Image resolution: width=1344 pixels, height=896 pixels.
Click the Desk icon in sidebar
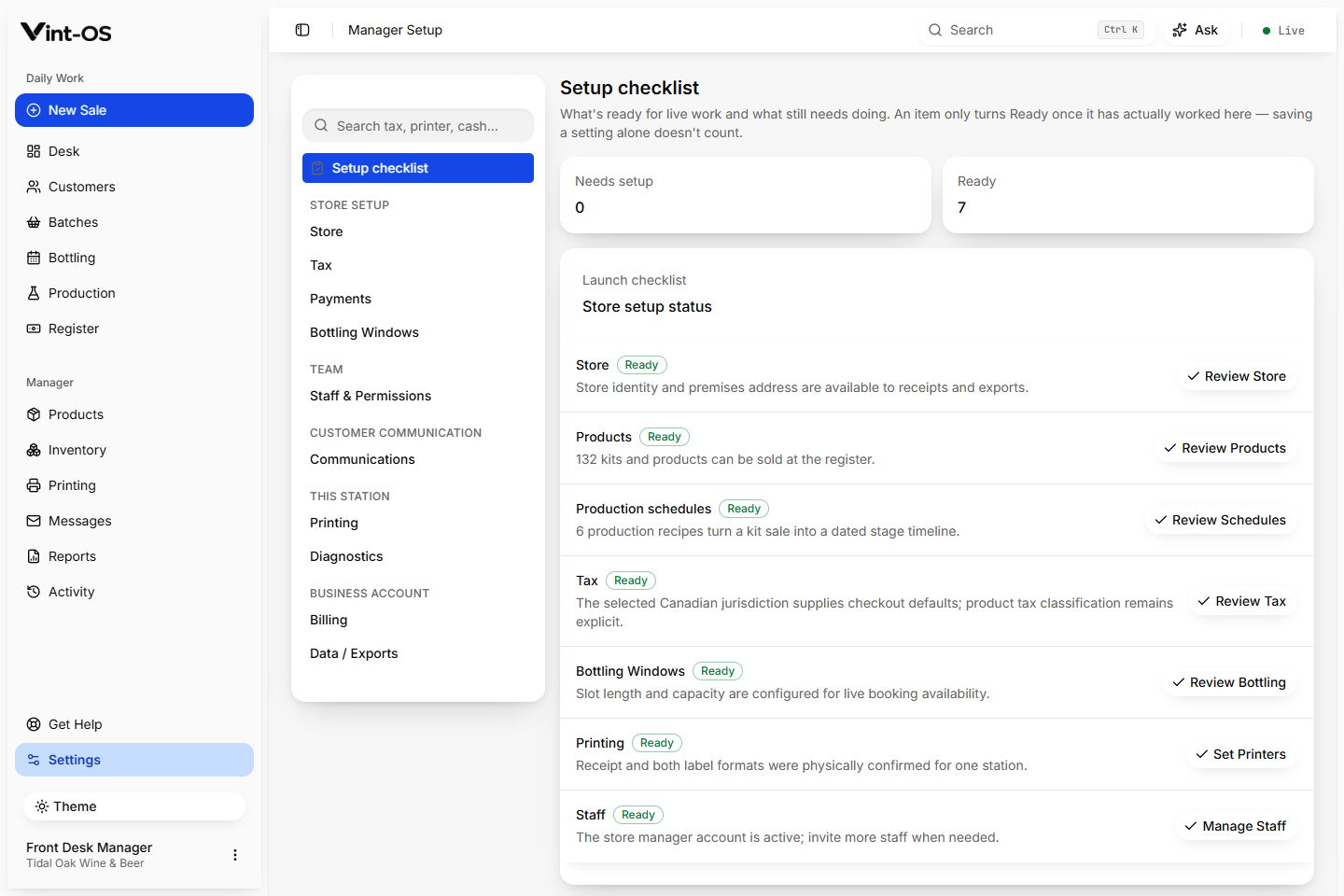pos(34,151)
